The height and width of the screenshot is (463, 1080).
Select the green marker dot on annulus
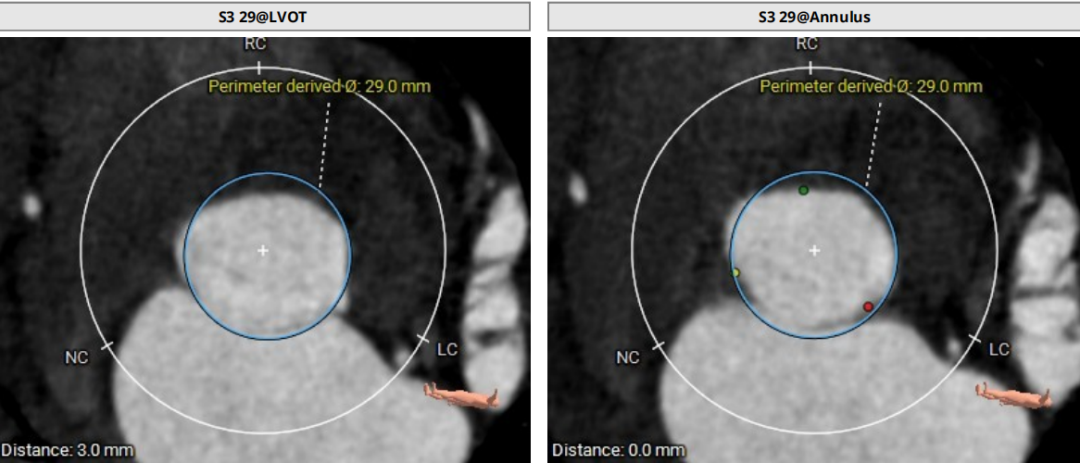point(803,190)
